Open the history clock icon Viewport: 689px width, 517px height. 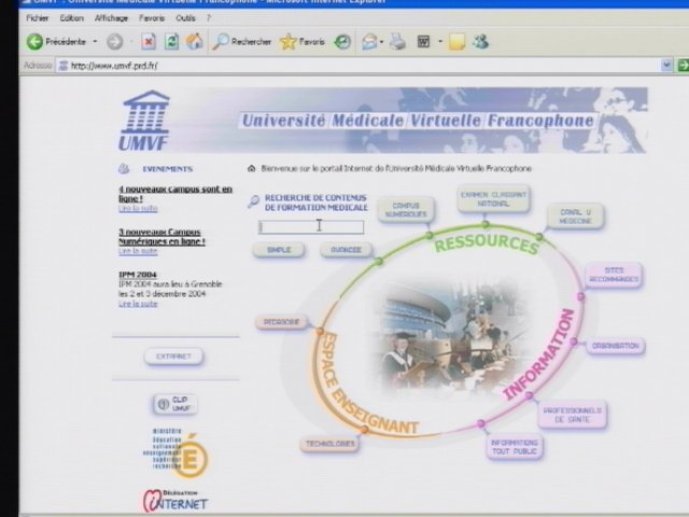342,42
